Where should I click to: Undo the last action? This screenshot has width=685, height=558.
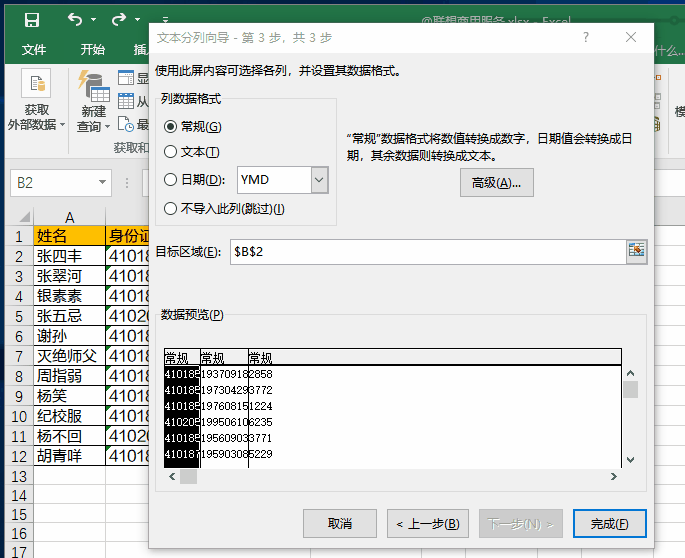coord(75,20)
